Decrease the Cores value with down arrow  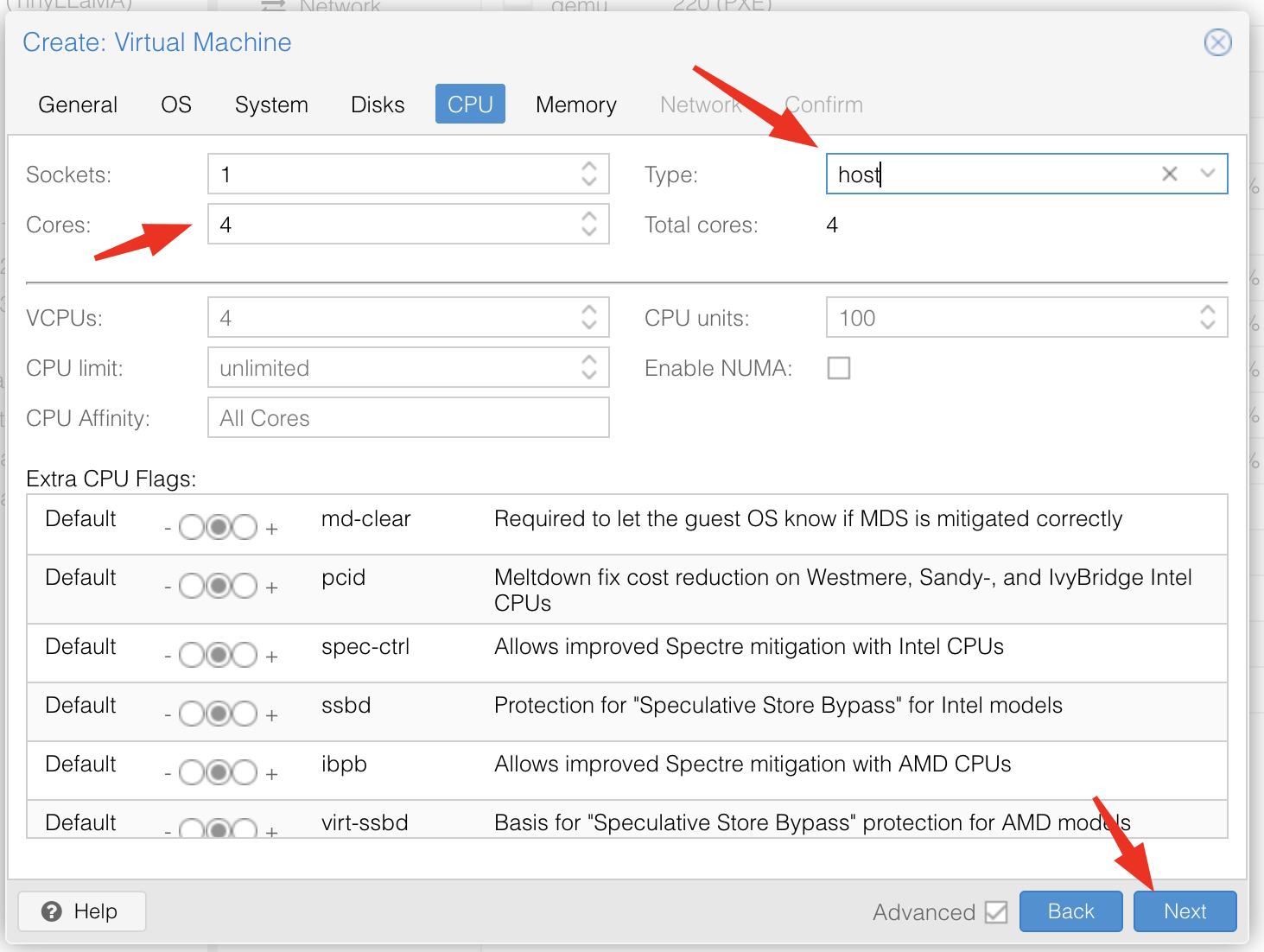click(589, 232)
